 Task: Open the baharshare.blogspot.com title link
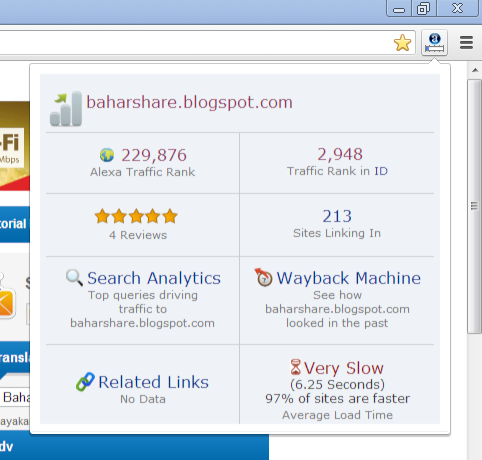[189, 102]
